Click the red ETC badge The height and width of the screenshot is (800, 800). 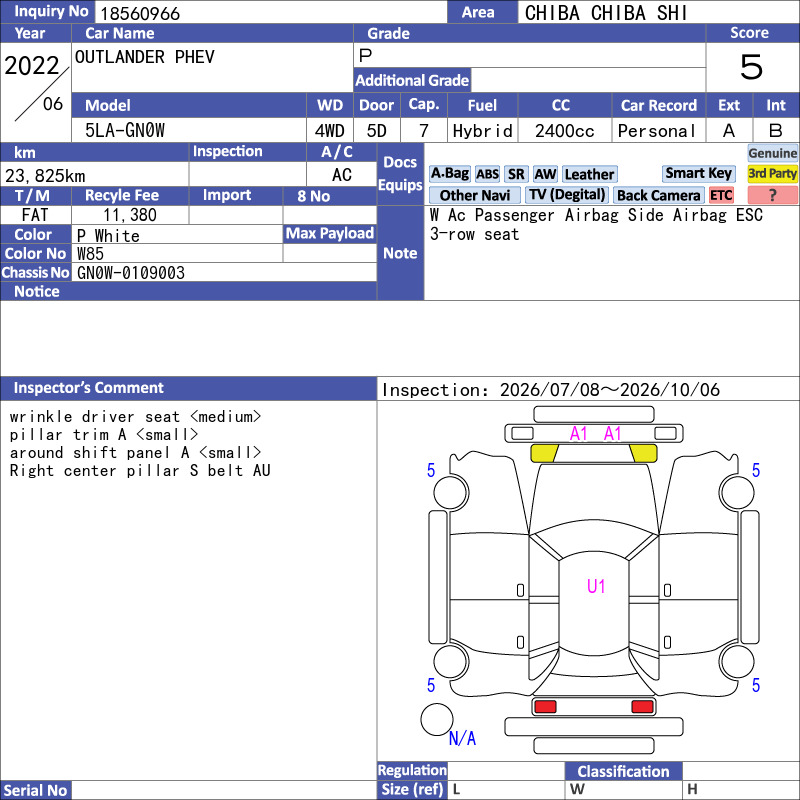721,195
